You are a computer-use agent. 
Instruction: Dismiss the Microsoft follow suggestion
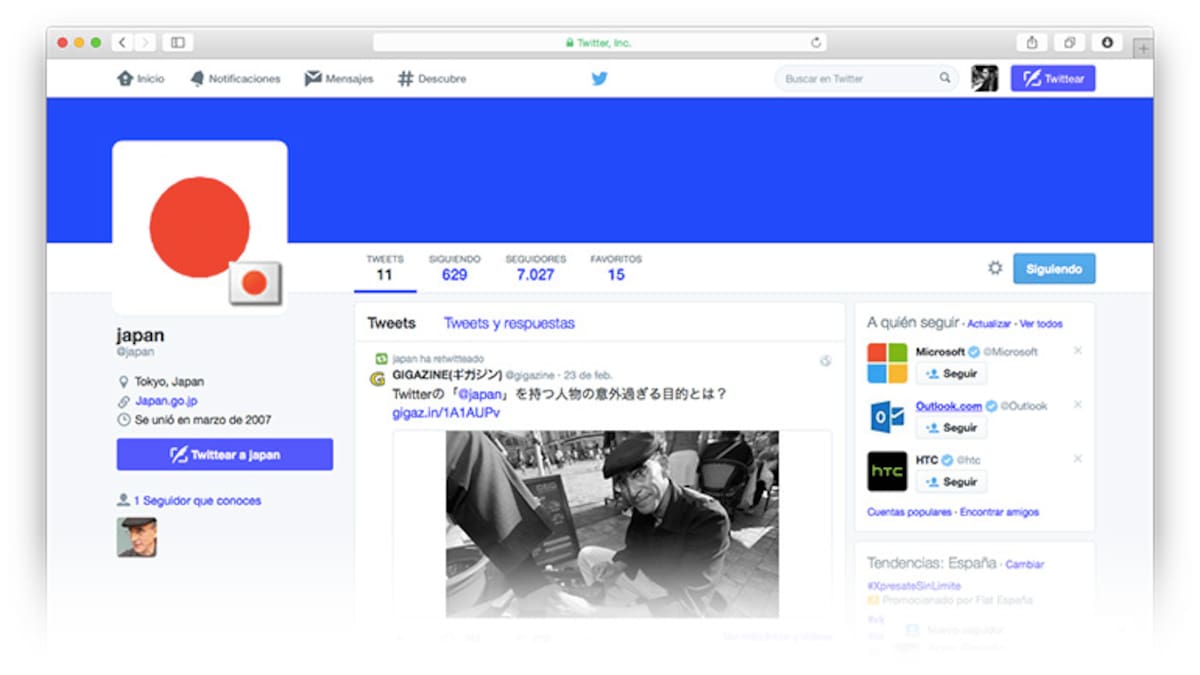click(x=1077, y=351)
